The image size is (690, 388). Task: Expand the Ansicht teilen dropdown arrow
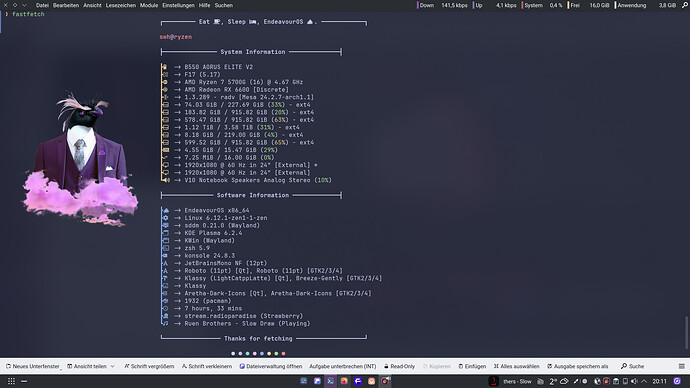(x=113, y=366)
